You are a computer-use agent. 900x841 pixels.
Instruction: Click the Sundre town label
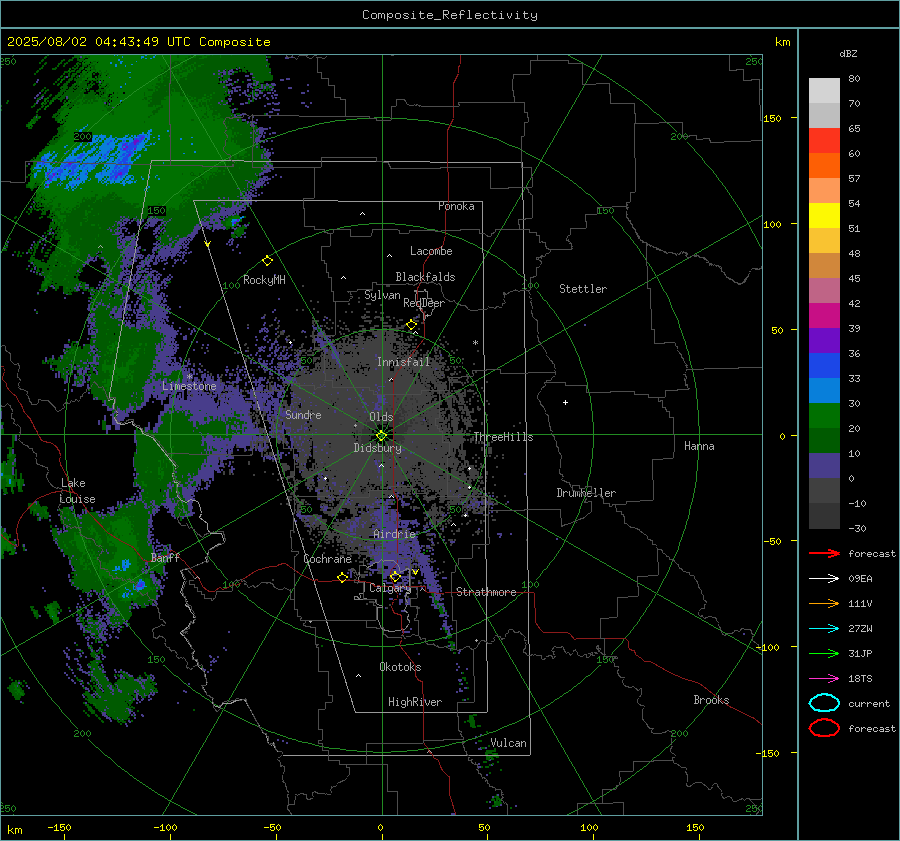coord(303,414)
